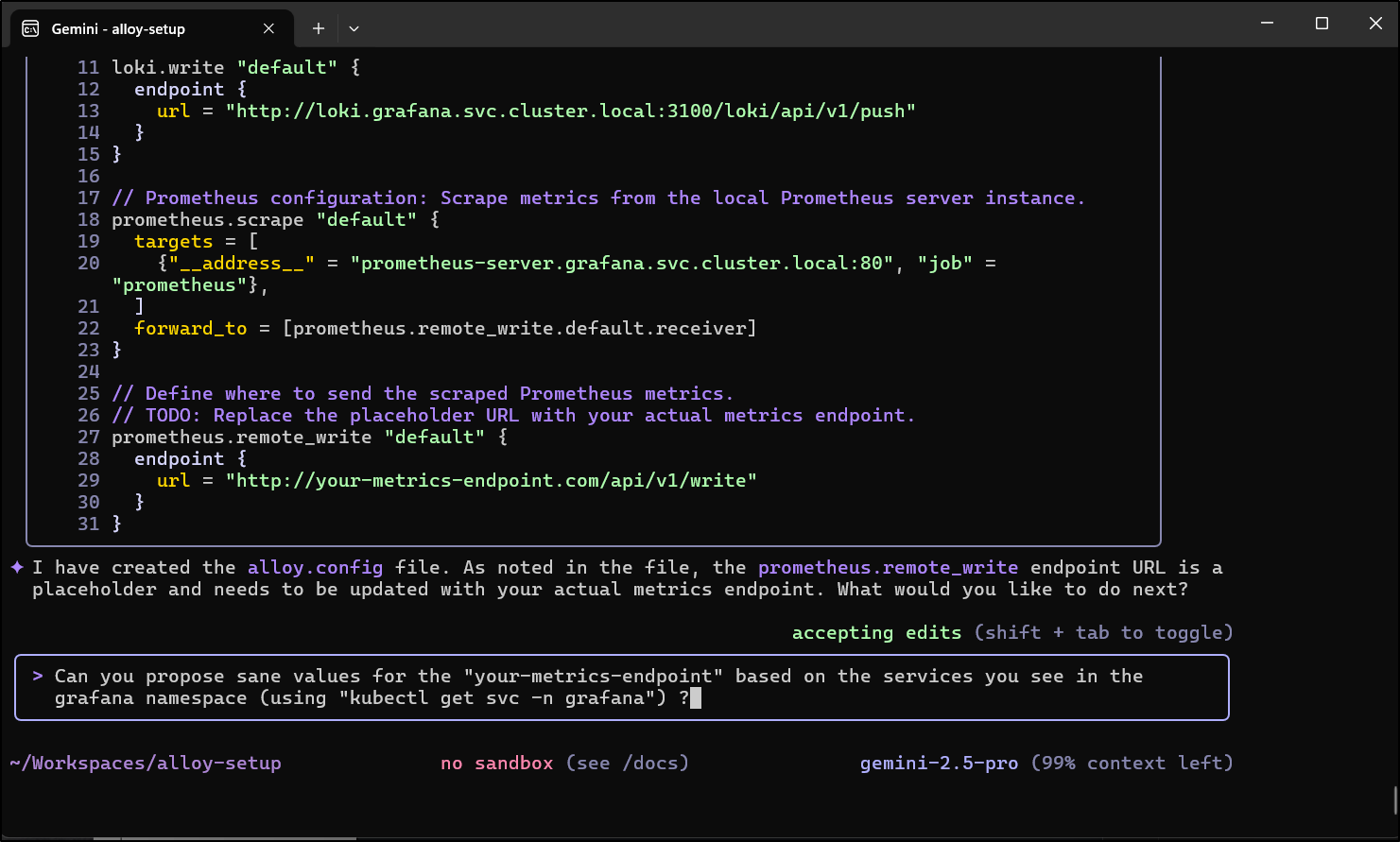The width and height of the screenshot is (1400, 842).
Task: Click the "(shift + tab to toggle)" hint
Action: click(x=1103, y=632)
